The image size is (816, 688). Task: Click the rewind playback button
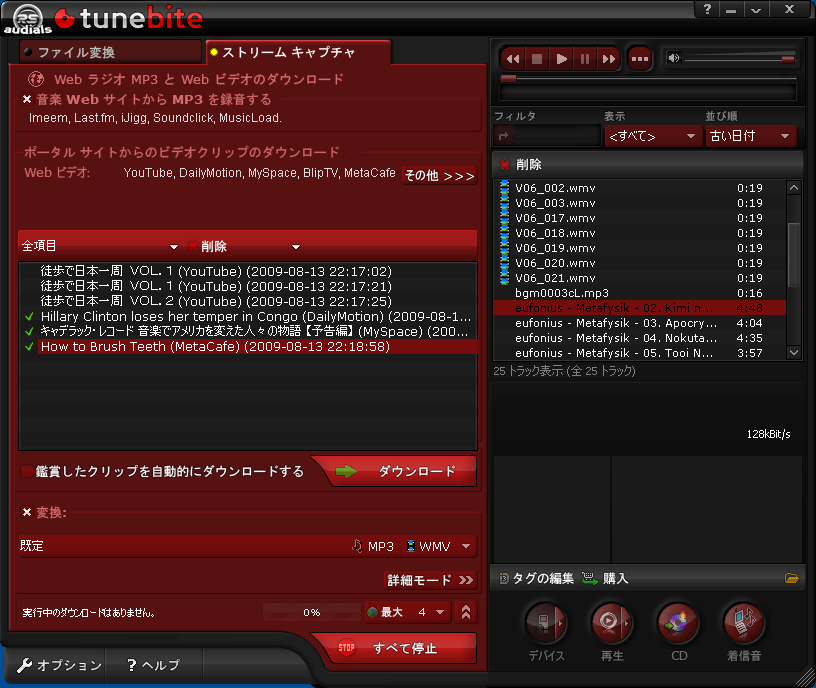coord(513,59)
